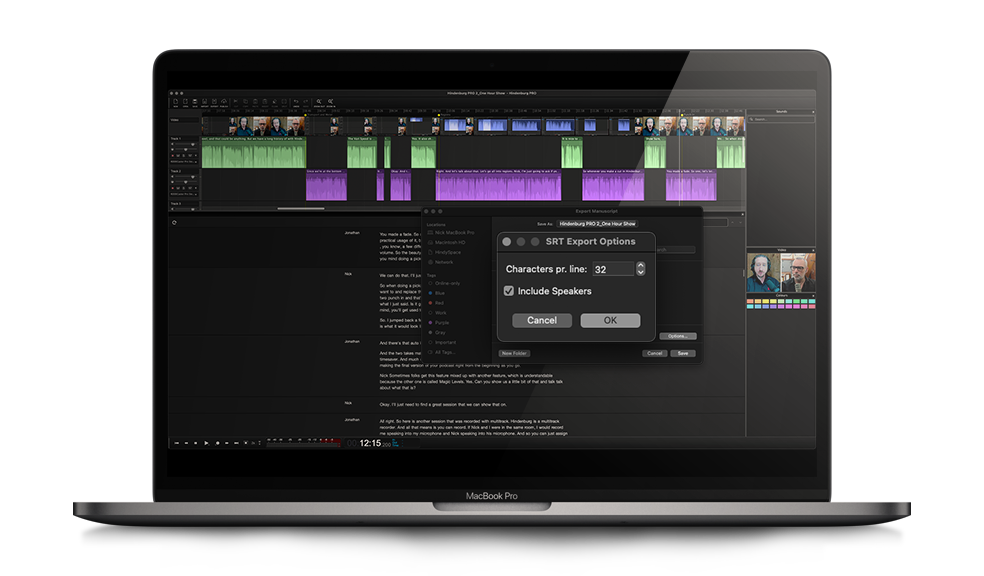Click the Redo arrow toolbar icon
Viewport: 984px width, 576px height.
click(306, 102)
